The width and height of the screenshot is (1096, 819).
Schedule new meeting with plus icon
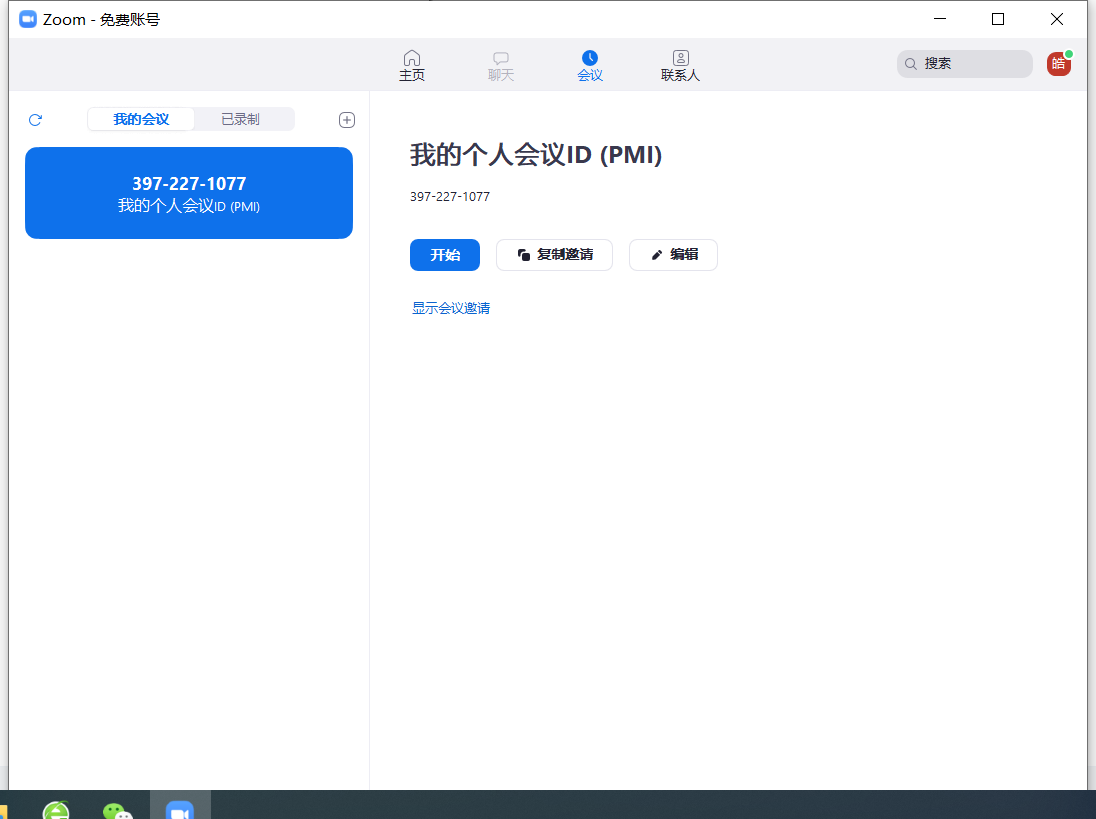point(347,119)
